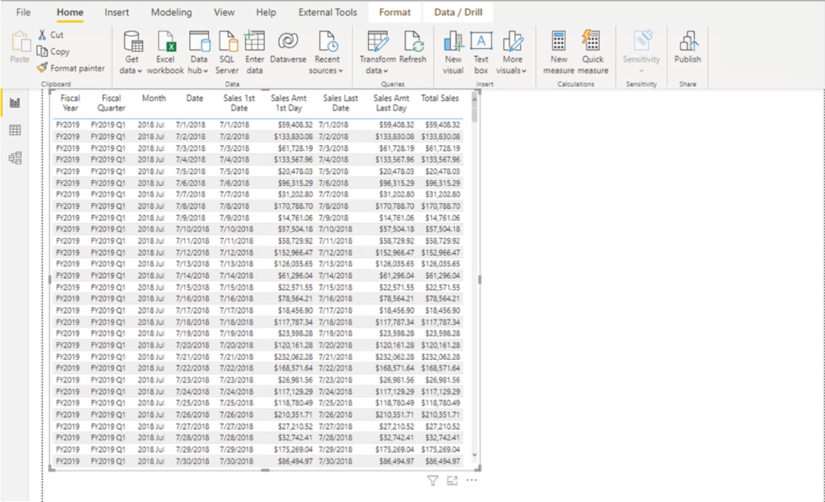Refresh the data queries
The image size is (825, 502).
[412, 41]
